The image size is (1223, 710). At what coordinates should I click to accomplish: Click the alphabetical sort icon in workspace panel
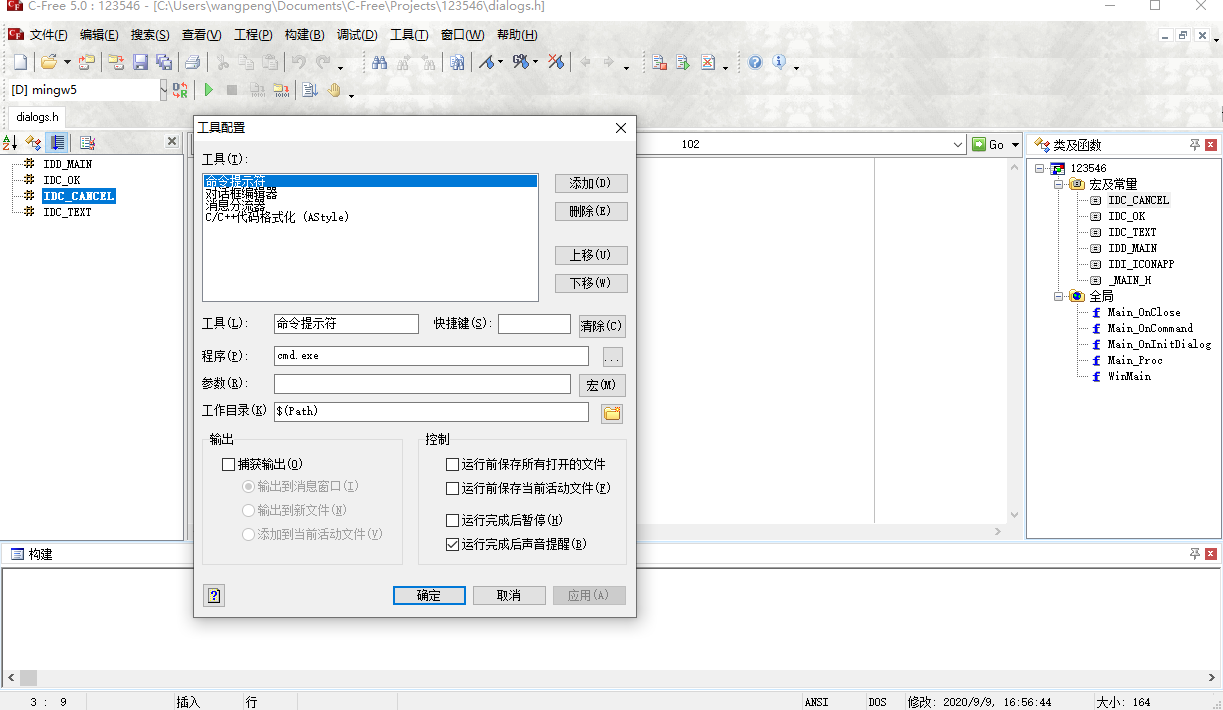click(11, 142)
